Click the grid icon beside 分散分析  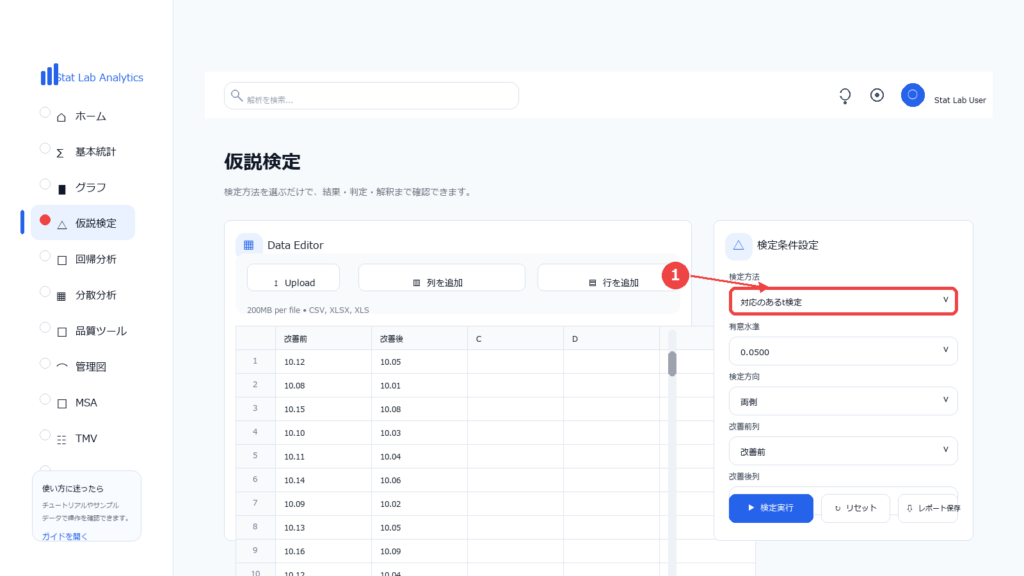pos(61,296)
